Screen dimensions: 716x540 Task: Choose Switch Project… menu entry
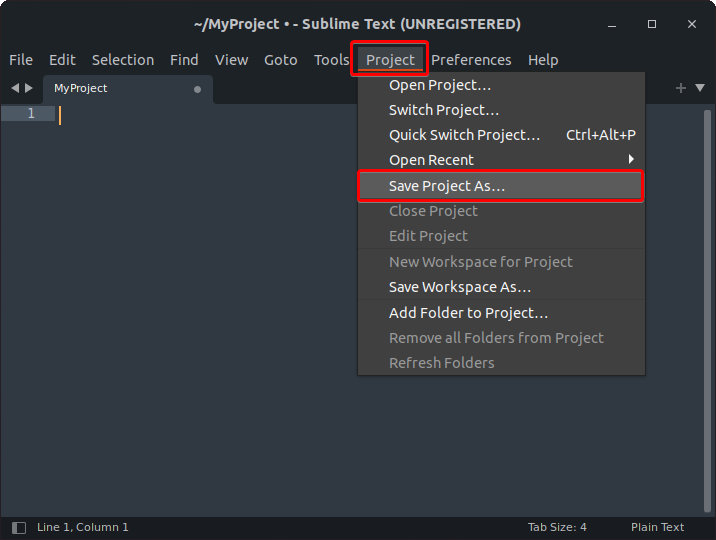(501, 110)
